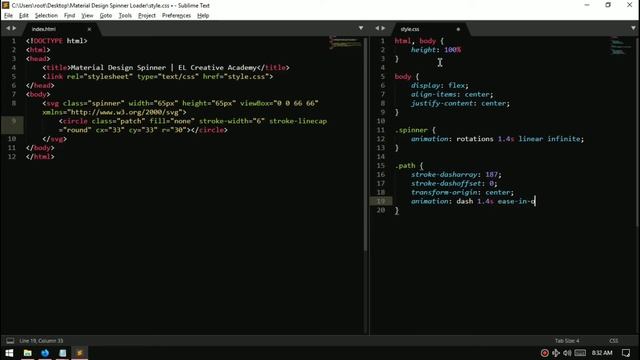Click the <!DOCTYPE html> line
640x360 pixels.
[56, 41]
